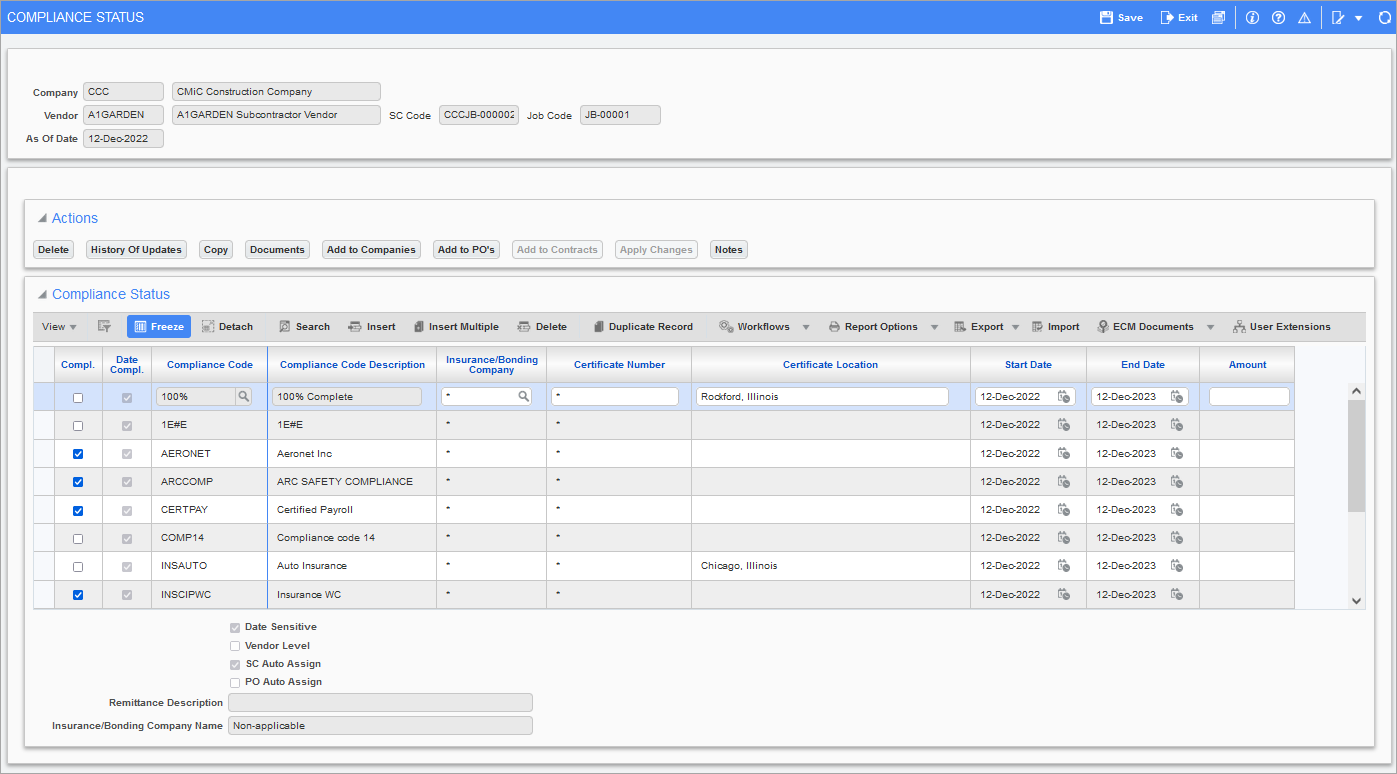Image resolution: width=1397 pixels, height=774 pixels.
Task: Click the Certificate Location field showing Rockford, Illinois
Action: (822, 396)
